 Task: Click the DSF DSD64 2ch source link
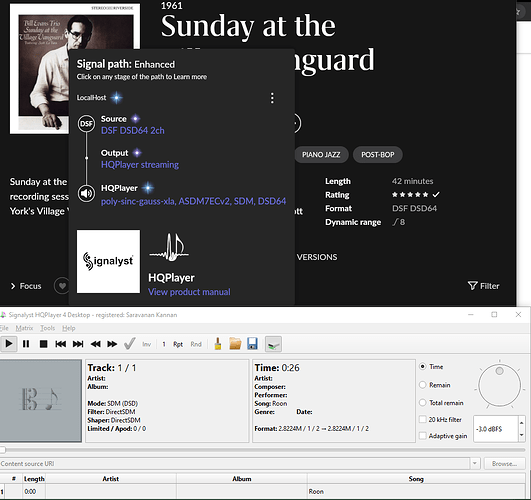133,131
